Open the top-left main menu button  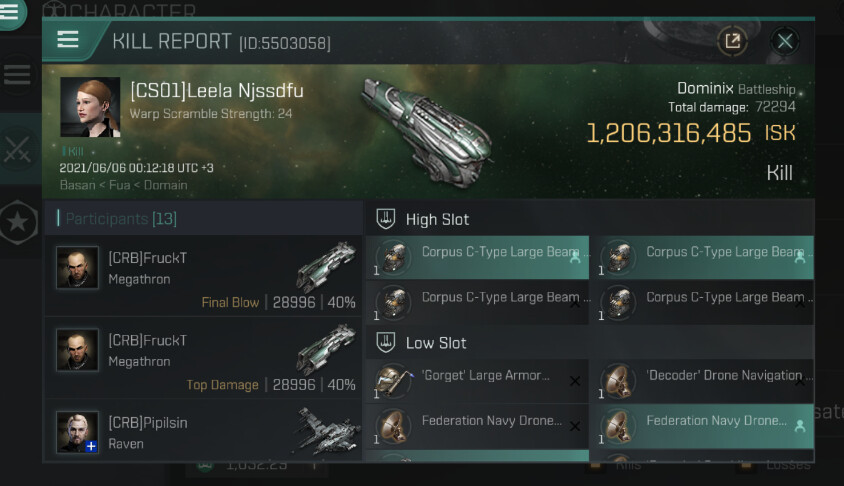12,10
